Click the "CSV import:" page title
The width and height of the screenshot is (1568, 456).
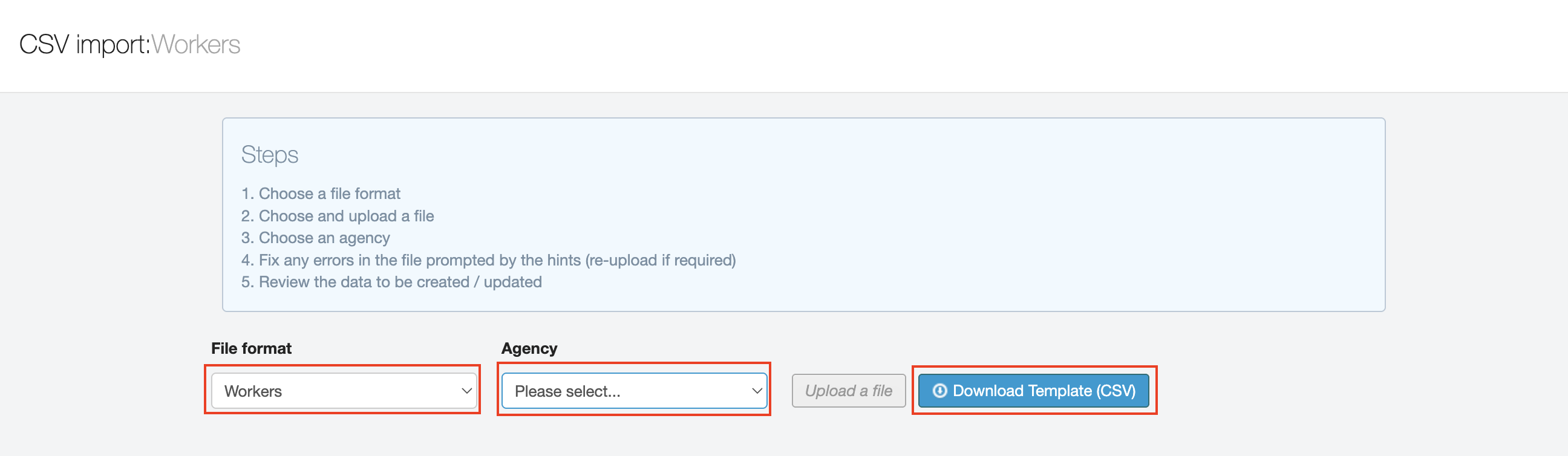pyautogui.click(x=84, y=44)
